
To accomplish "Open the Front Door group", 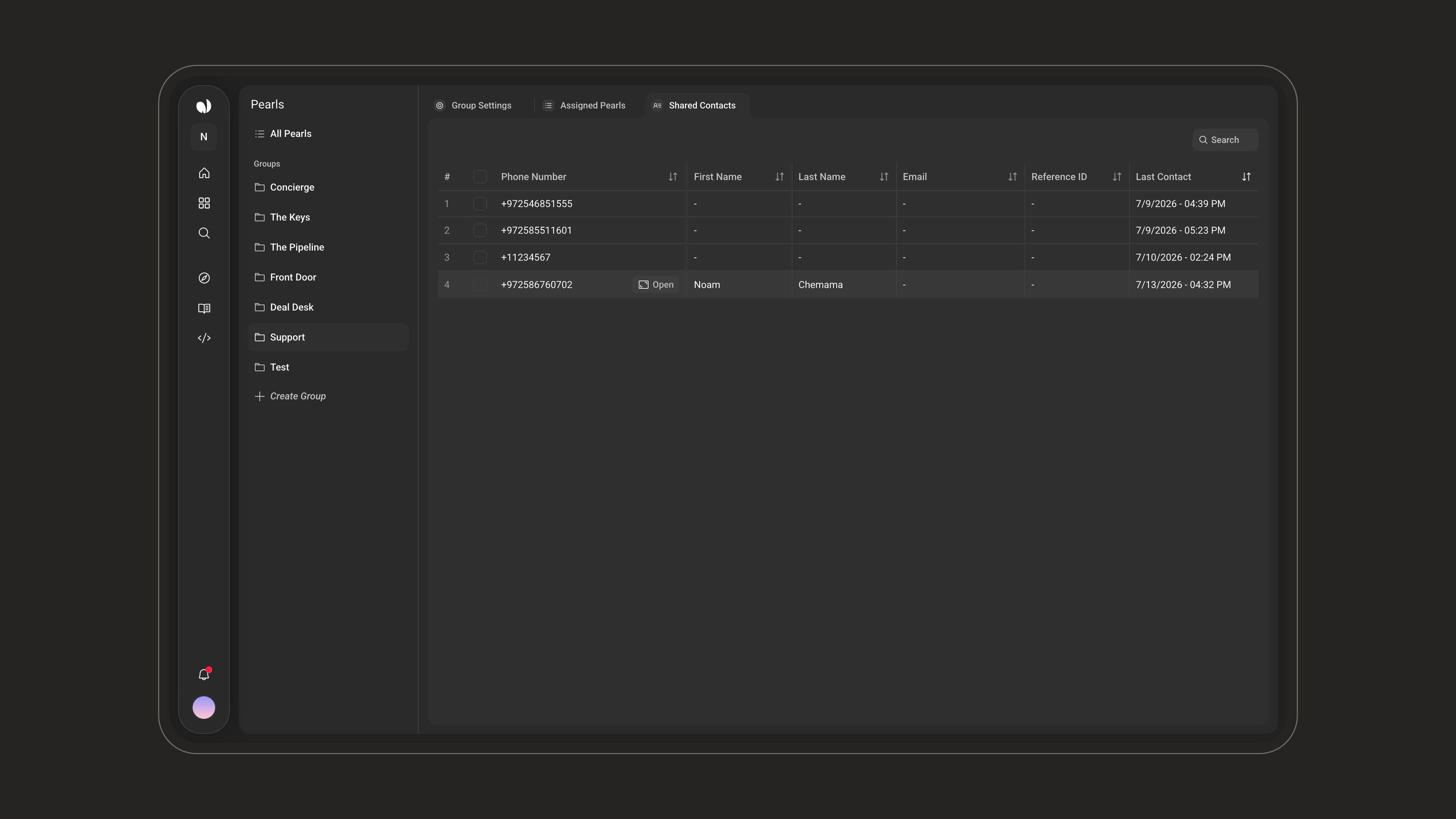I will click(x=328, y=277).
